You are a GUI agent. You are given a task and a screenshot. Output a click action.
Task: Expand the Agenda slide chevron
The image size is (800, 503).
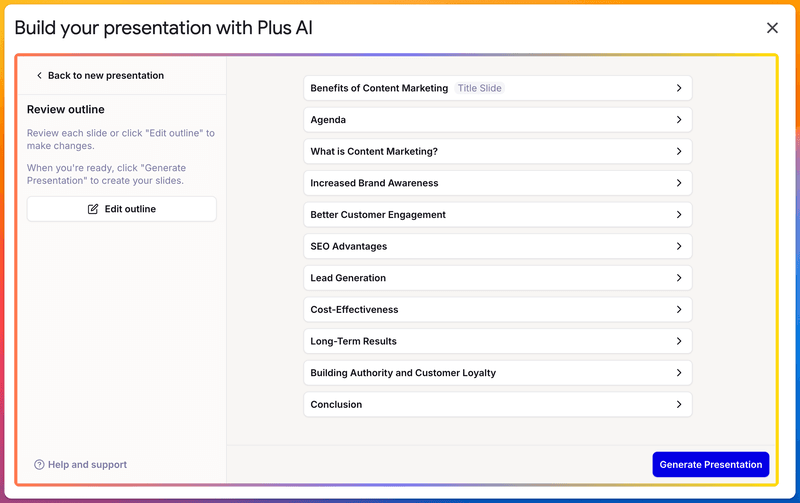[679, 120]
